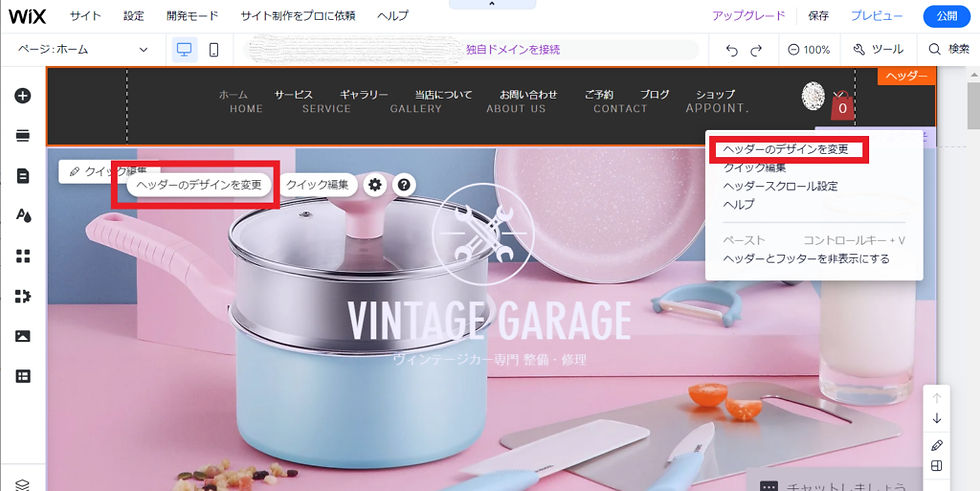
Task: Open the Add Elements plus icon
Action: pyautogui.click(x=23, y=96)
